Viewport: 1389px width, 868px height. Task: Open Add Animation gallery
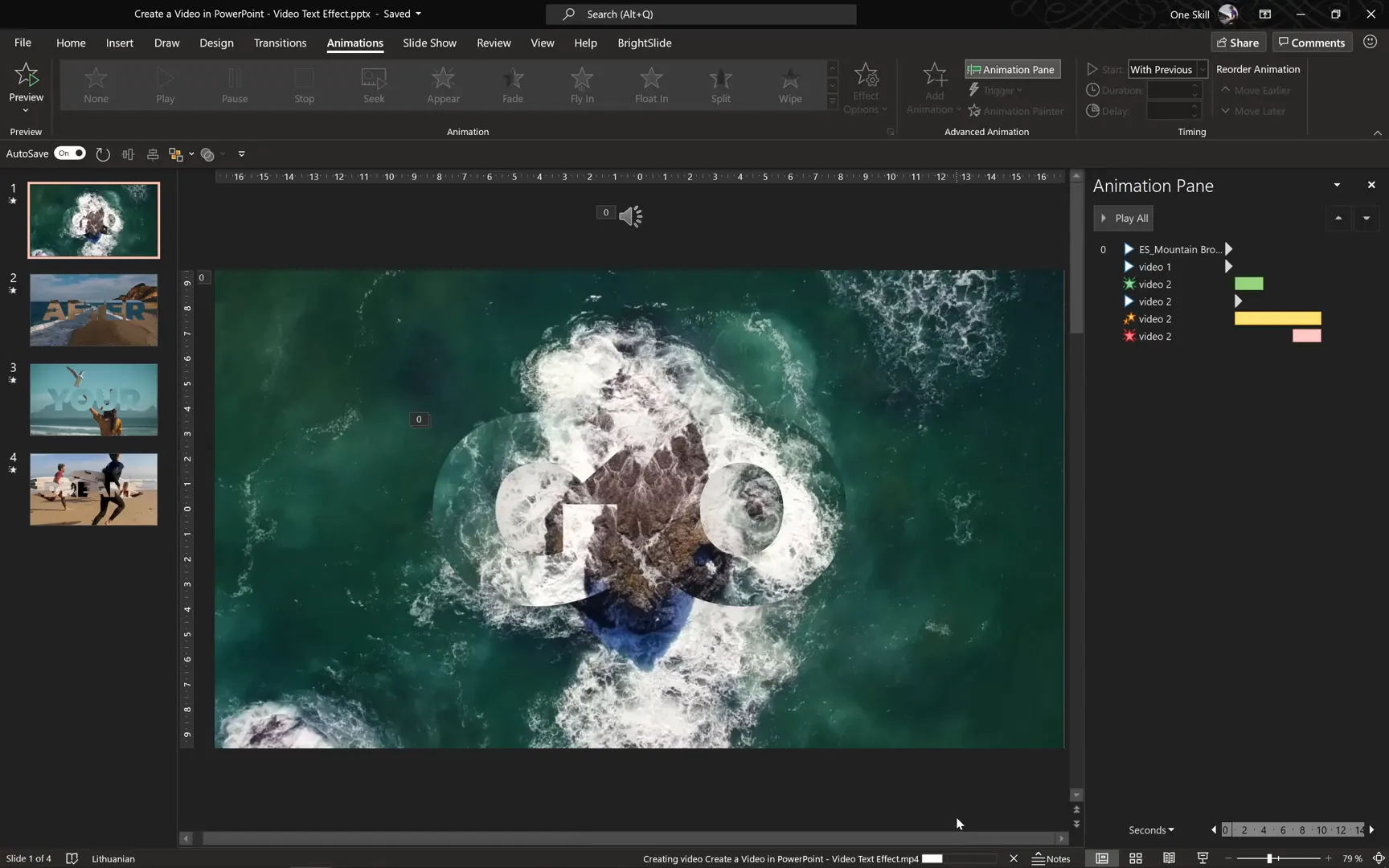pyautogui.click(x=932, y=86)
